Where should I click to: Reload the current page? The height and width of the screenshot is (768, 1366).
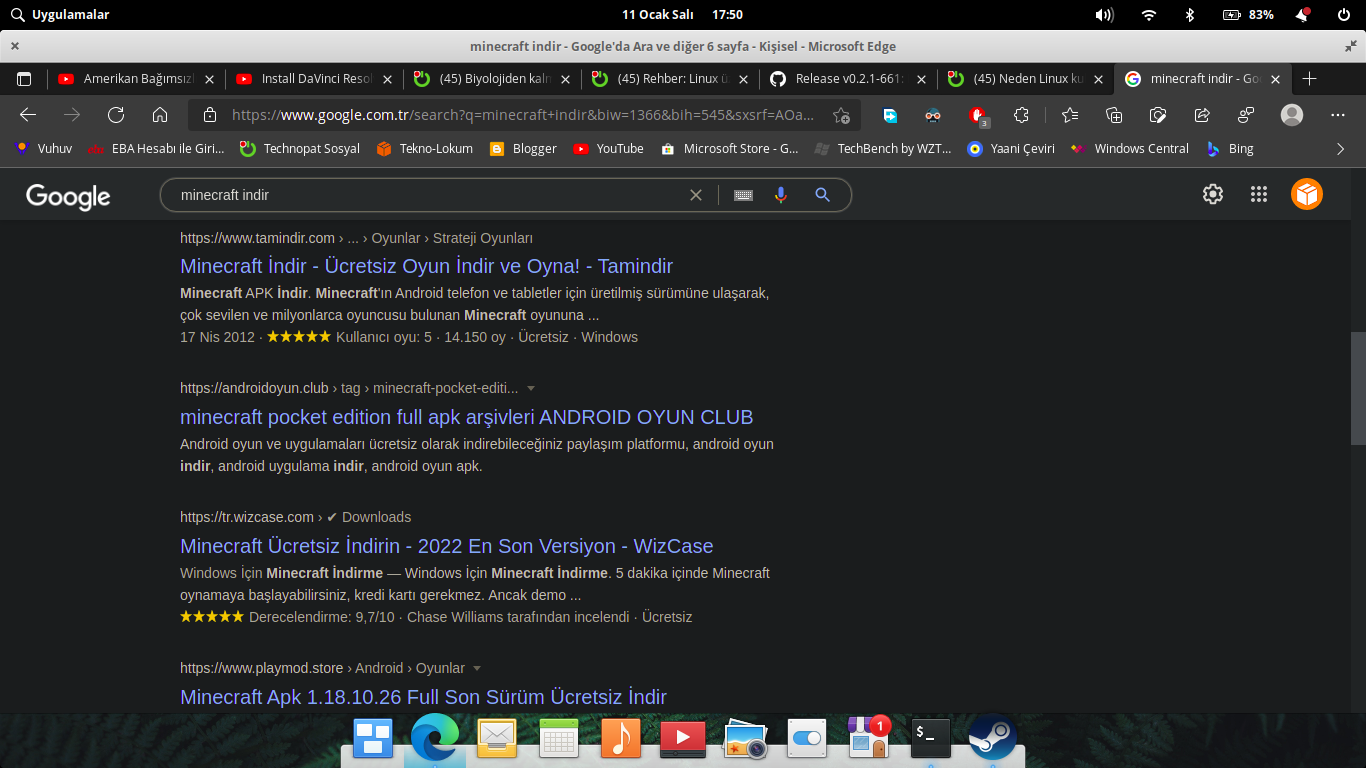[116, 115]
